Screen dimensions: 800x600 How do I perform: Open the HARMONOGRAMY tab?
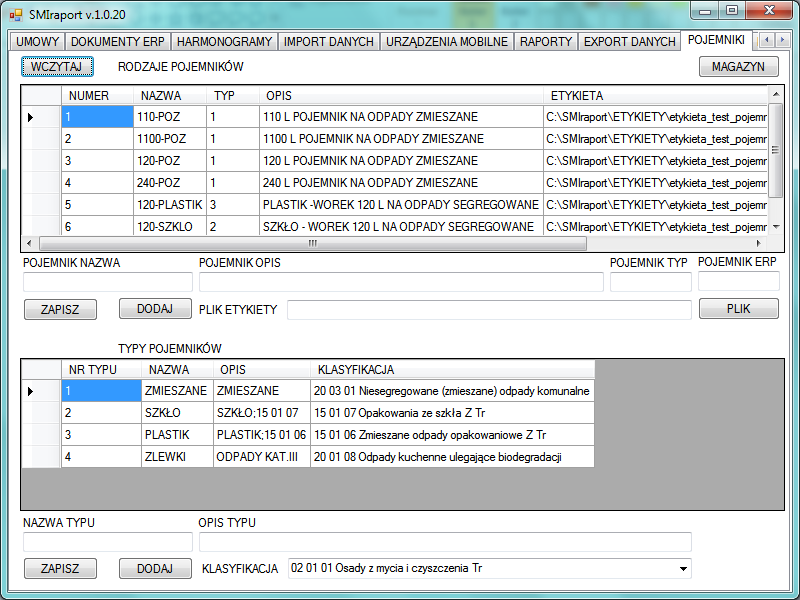pyautogui.click(x=224, y=42)
